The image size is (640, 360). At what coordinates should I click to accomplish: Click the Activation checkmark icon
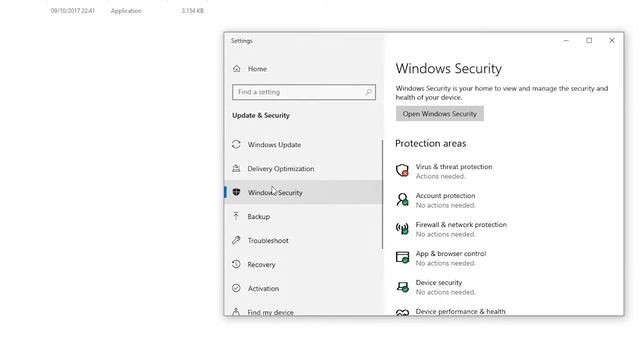(236, 288)
